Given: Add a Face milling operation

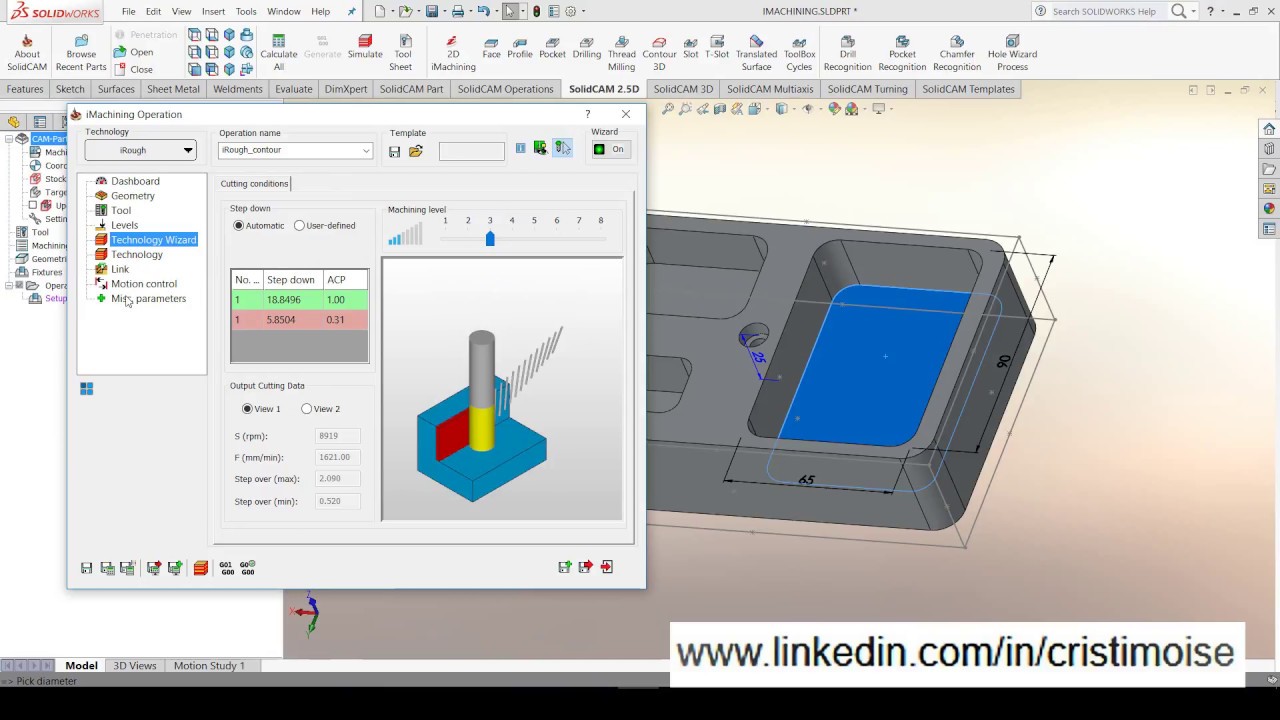Looking at the screenshot, I should 491,48.
